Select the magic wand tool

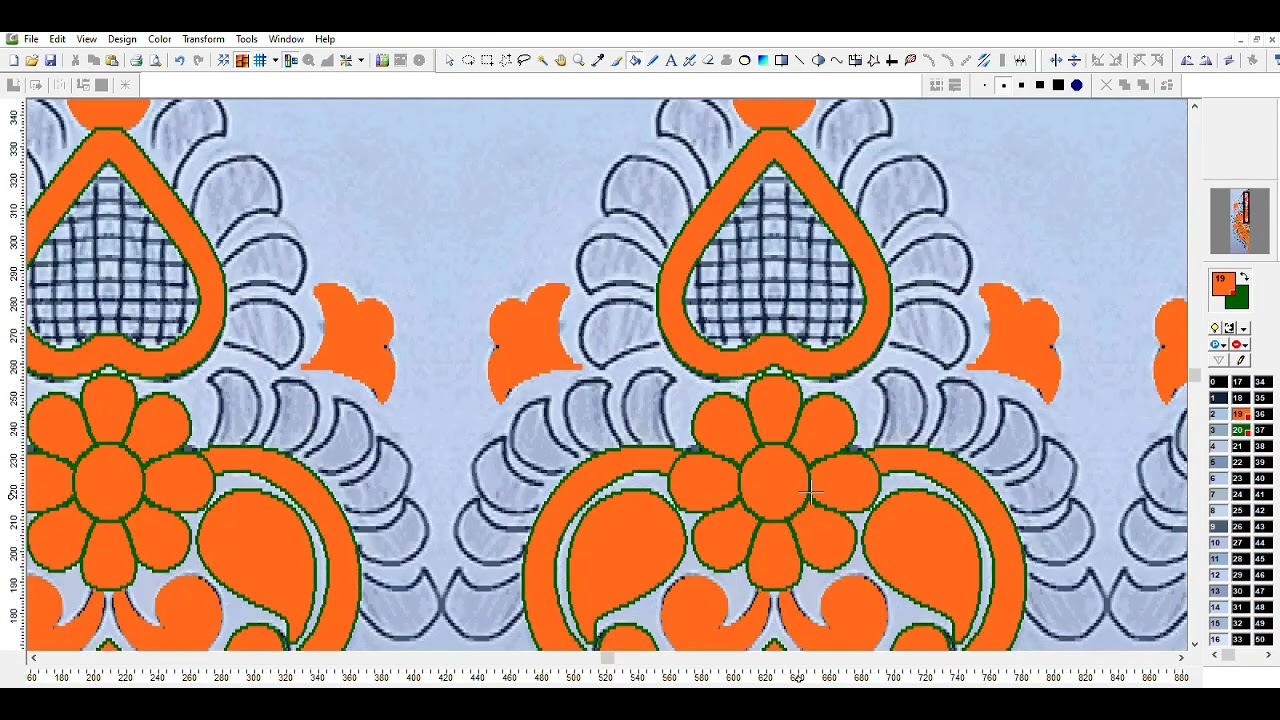[542, 61]
